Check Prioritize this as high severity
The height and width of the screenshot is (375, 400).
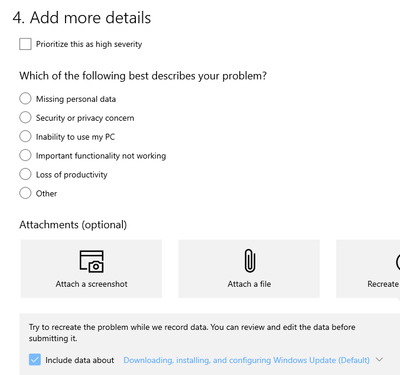(x=25, y=44)
